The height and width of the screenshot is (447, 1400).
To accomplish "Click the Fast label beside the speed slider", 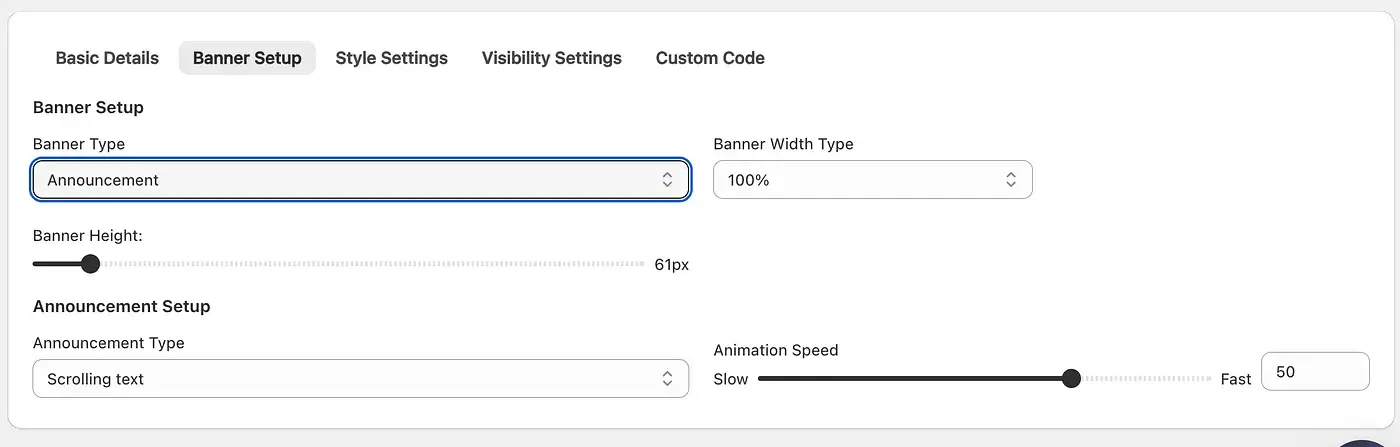I will [x=1236, y=379].
